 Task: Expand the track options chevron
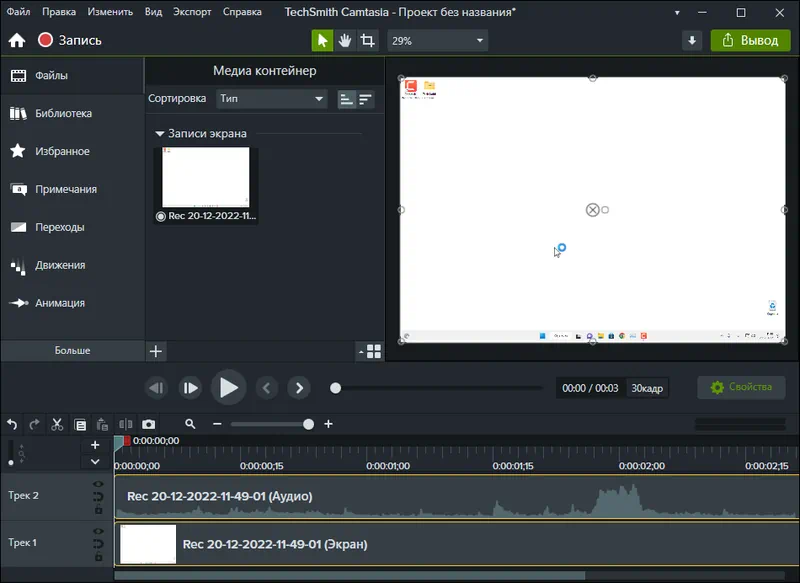[x=95, y=462]
